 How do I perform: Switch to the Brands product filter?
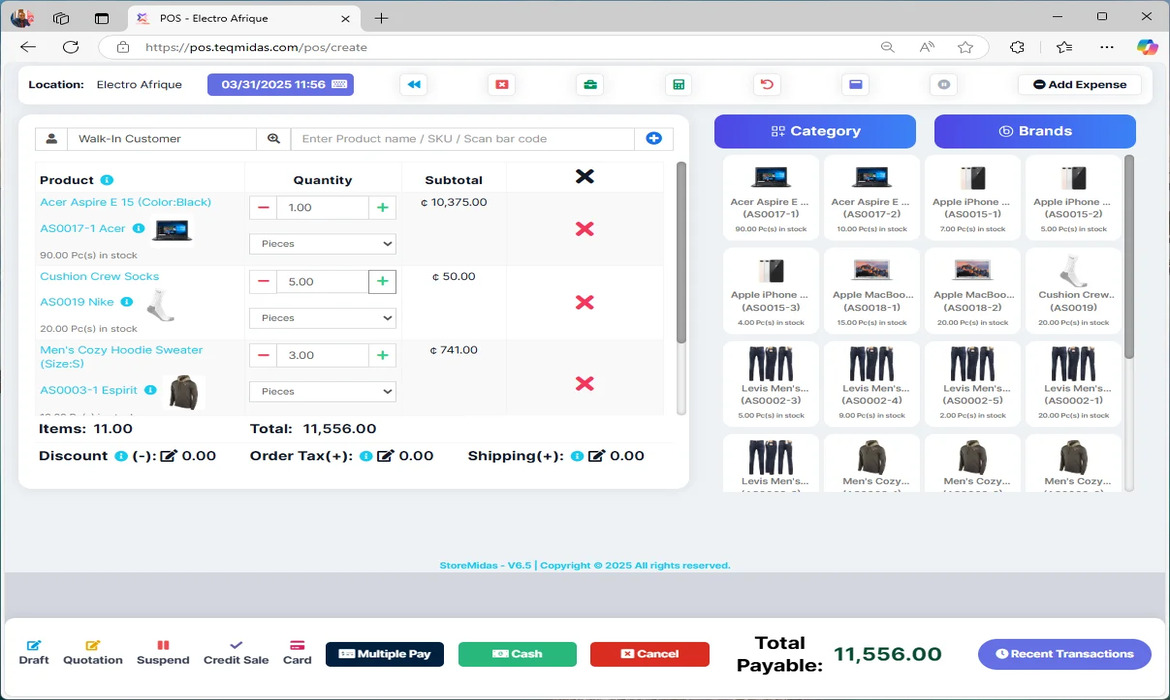tap(1034, 131)
